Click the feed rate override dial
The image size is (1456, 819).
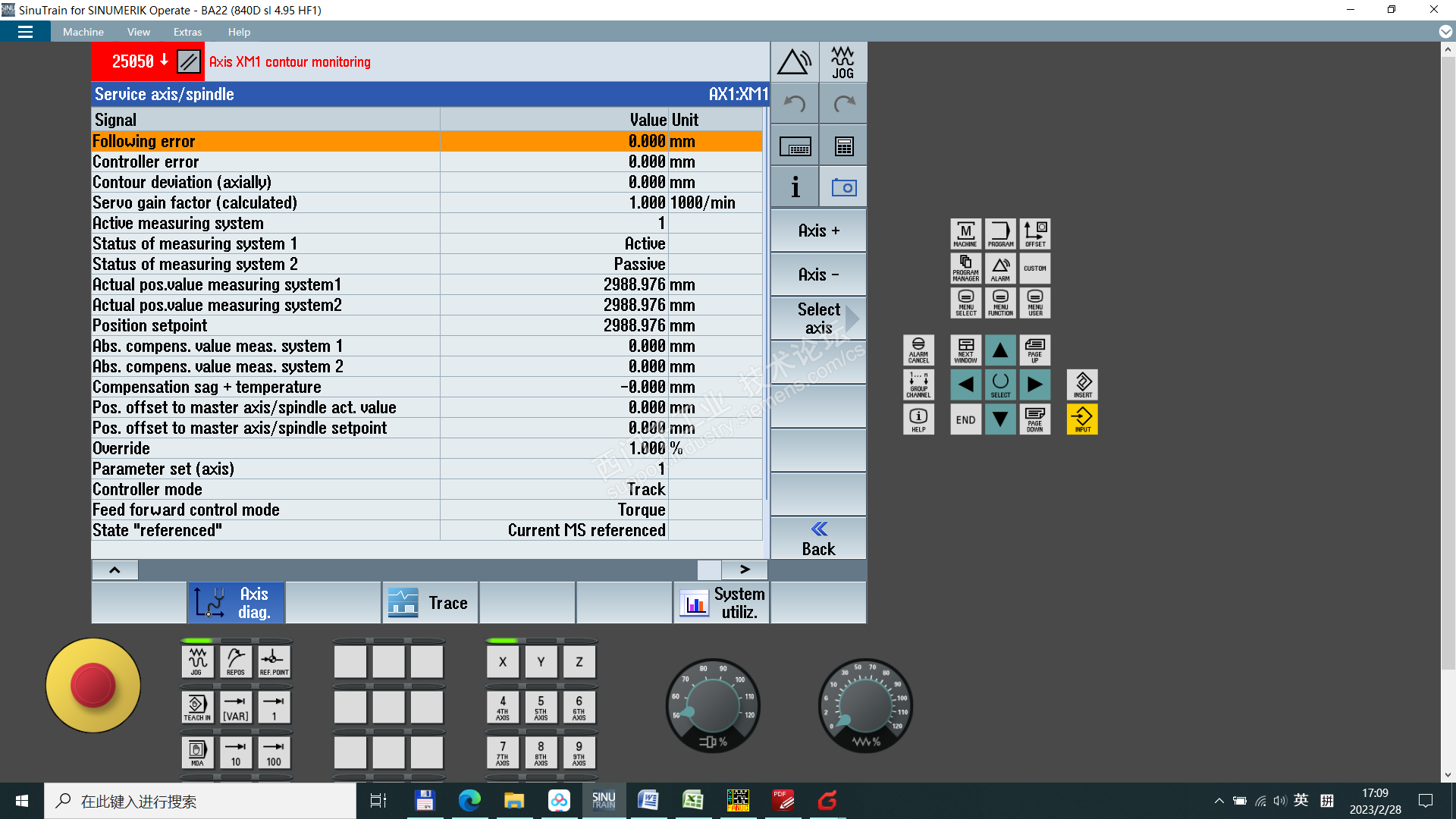click(x=865, y=706)
